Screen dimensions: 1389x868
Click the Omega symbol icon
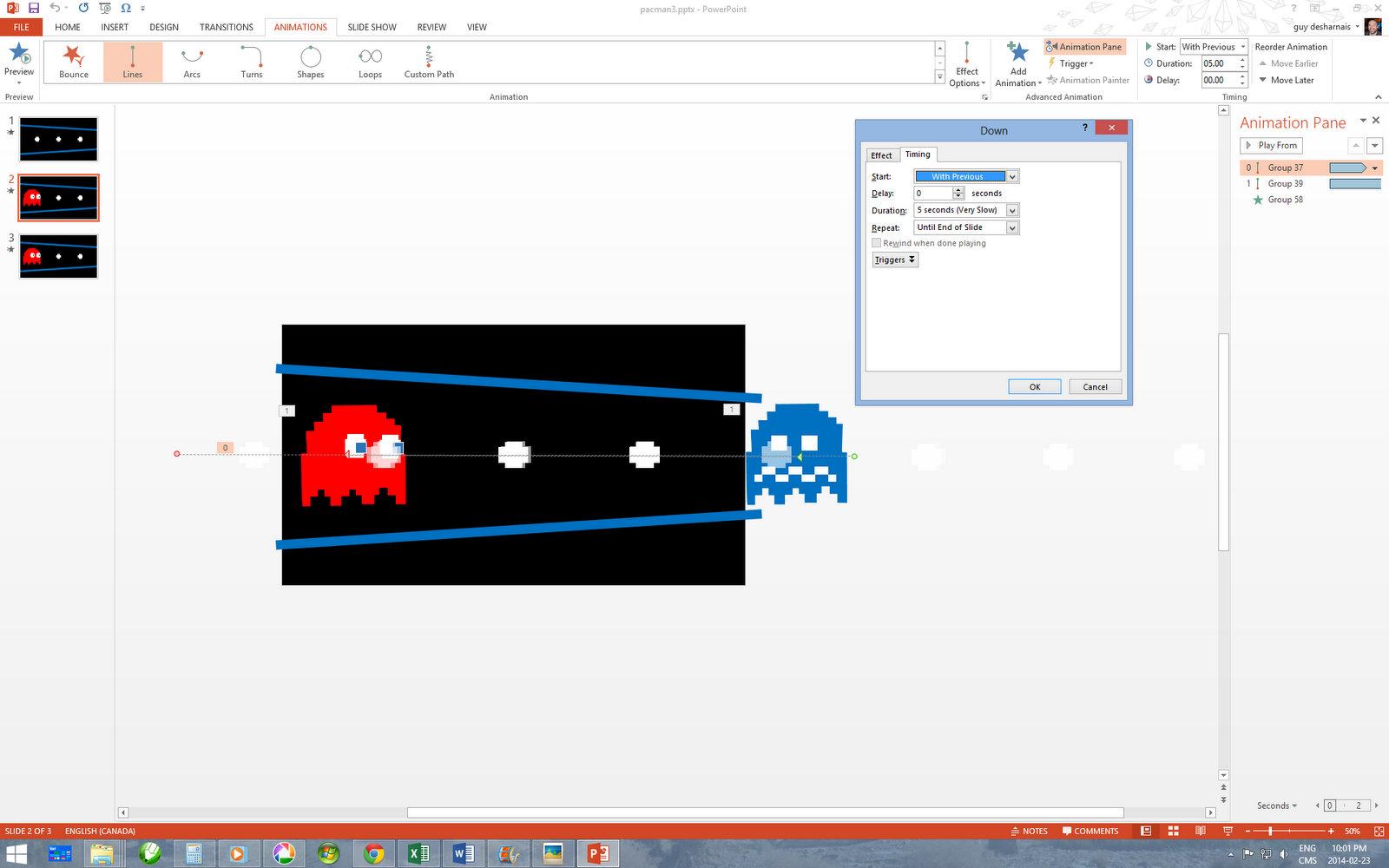click(126, 8)
